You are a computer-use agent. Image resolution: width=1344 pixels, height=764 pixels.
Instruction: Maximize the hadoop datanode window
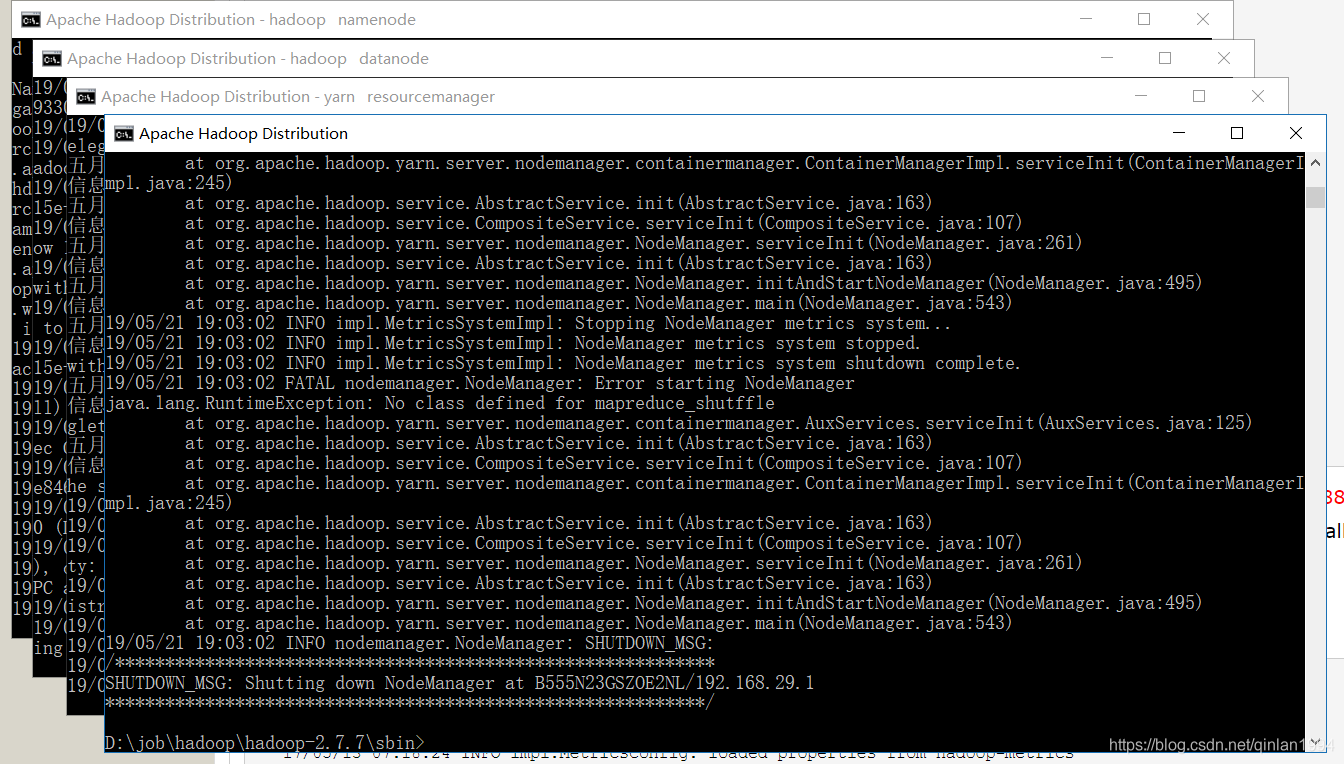point(1165,59)
